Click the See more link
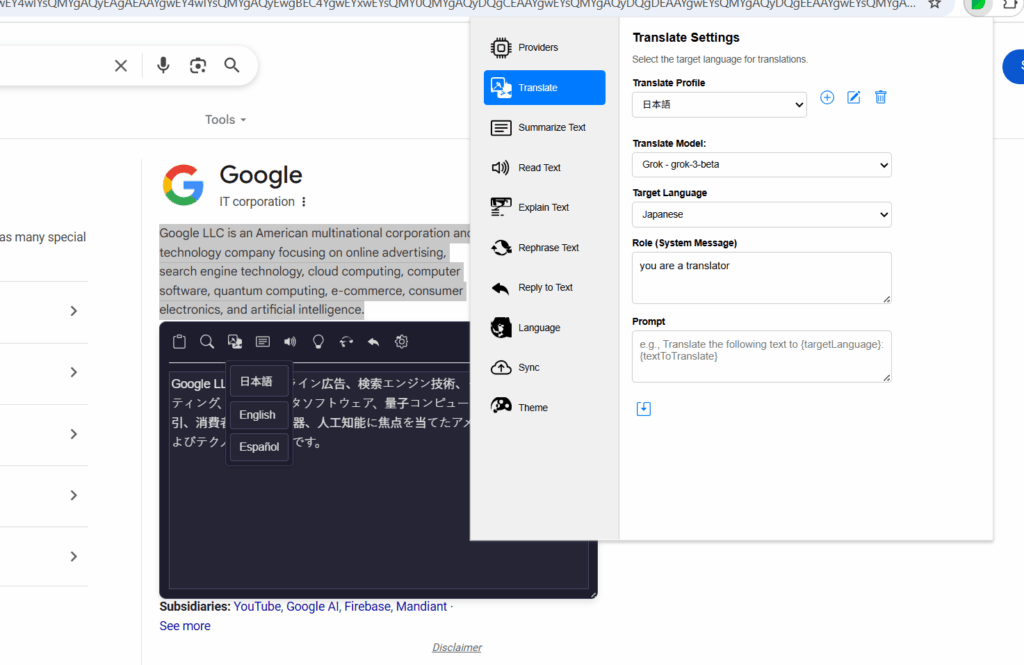 click(x=185, y=626)
